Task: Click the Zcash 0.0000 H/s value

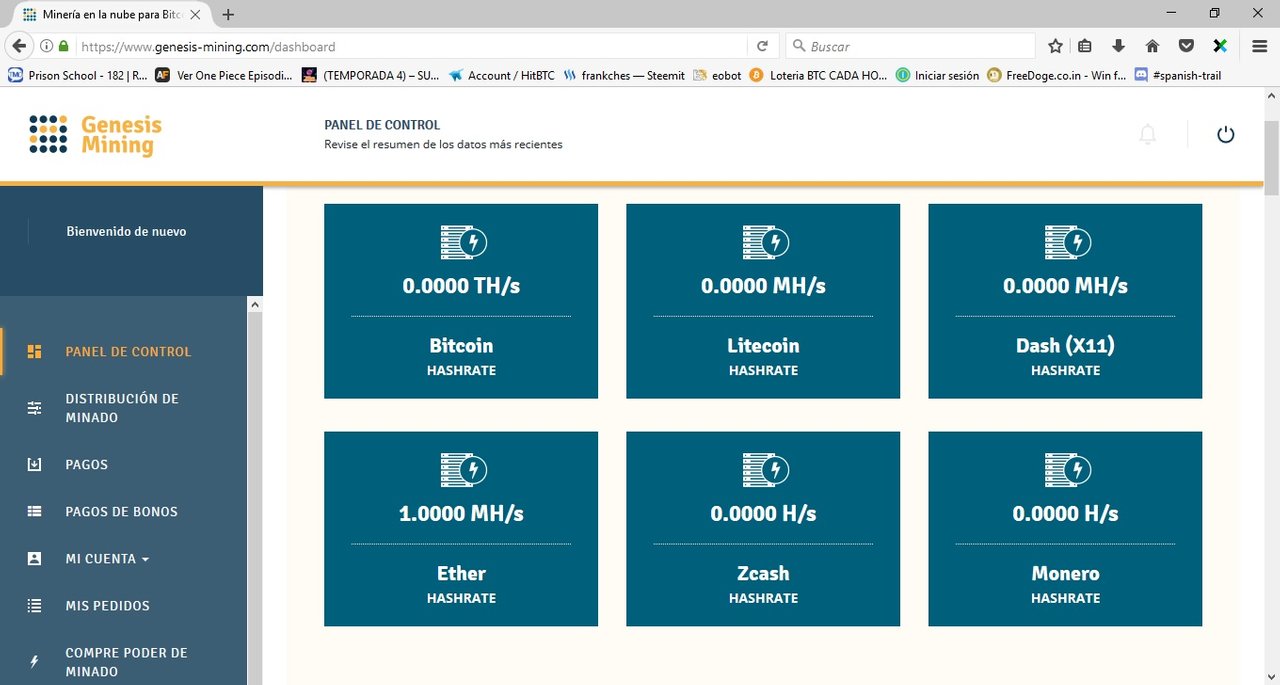Action: (x=763, y=514)
